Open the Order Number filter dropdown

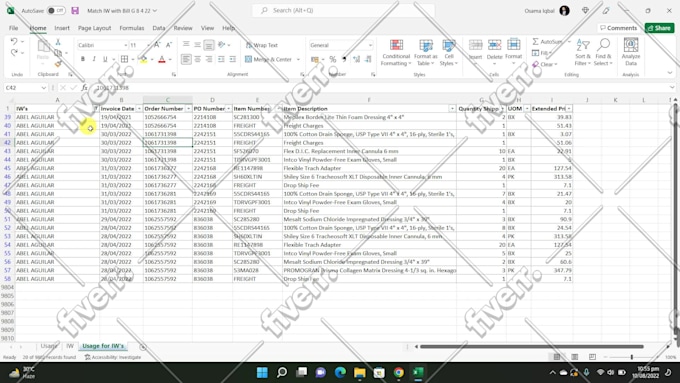pyautogui.click(x=188, y=108)
